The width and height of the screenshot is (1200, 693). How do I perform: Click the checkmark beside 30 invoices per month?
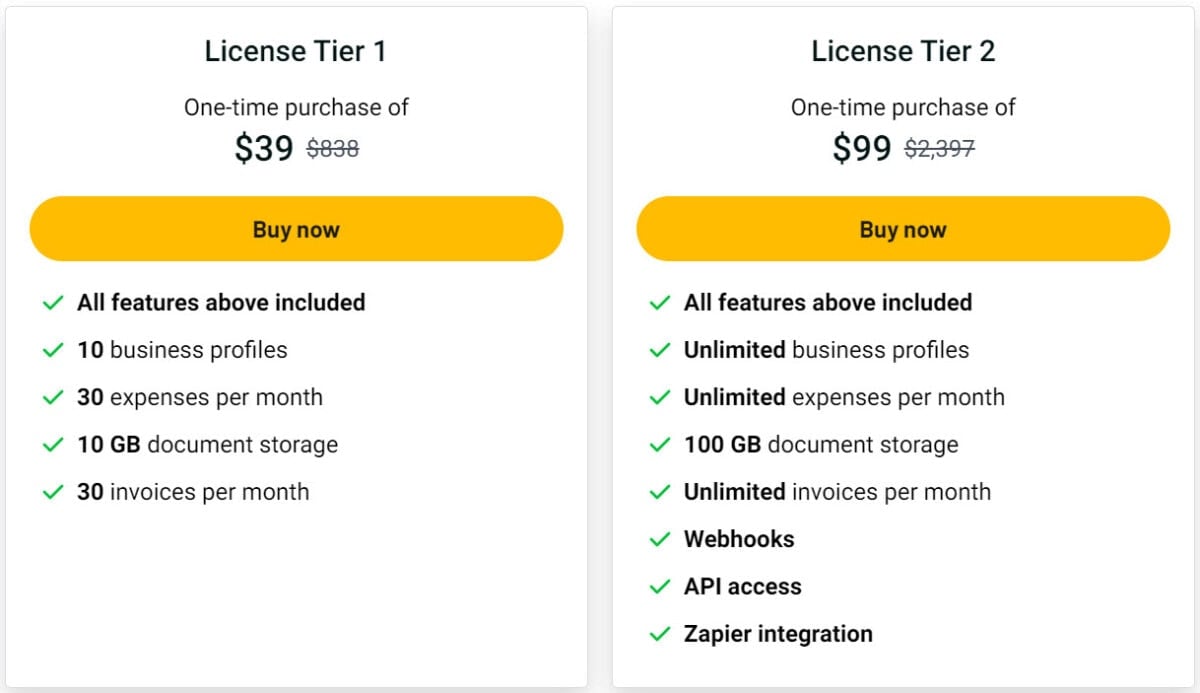[52, 491]
